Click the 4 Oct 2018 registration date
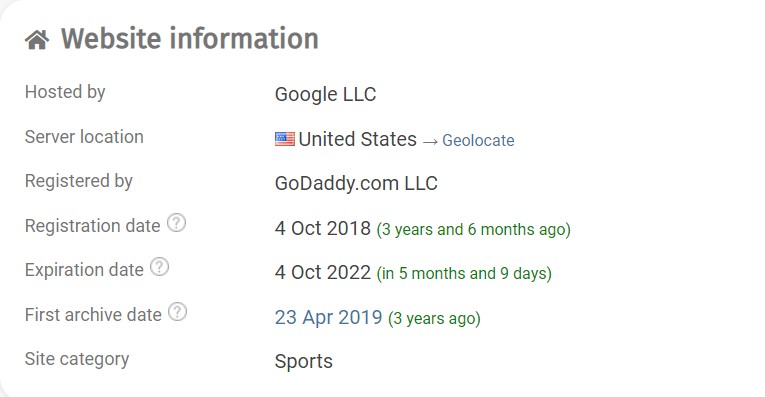The image size is (765, 397). pyautogui.click(x=322, y=228)
